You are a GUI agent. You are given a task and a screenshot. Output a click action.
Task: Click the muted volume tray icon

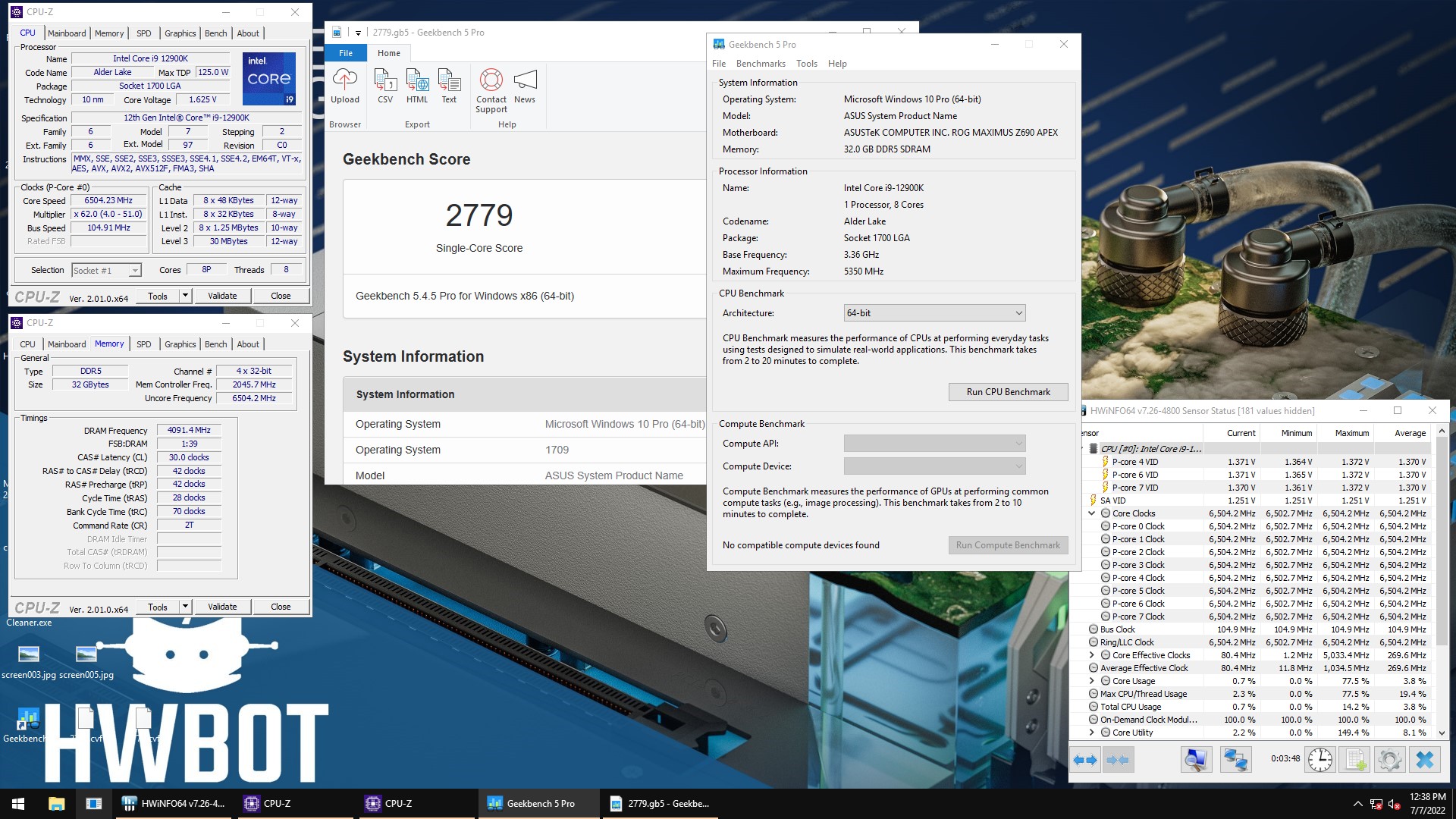pos(1394,805)
